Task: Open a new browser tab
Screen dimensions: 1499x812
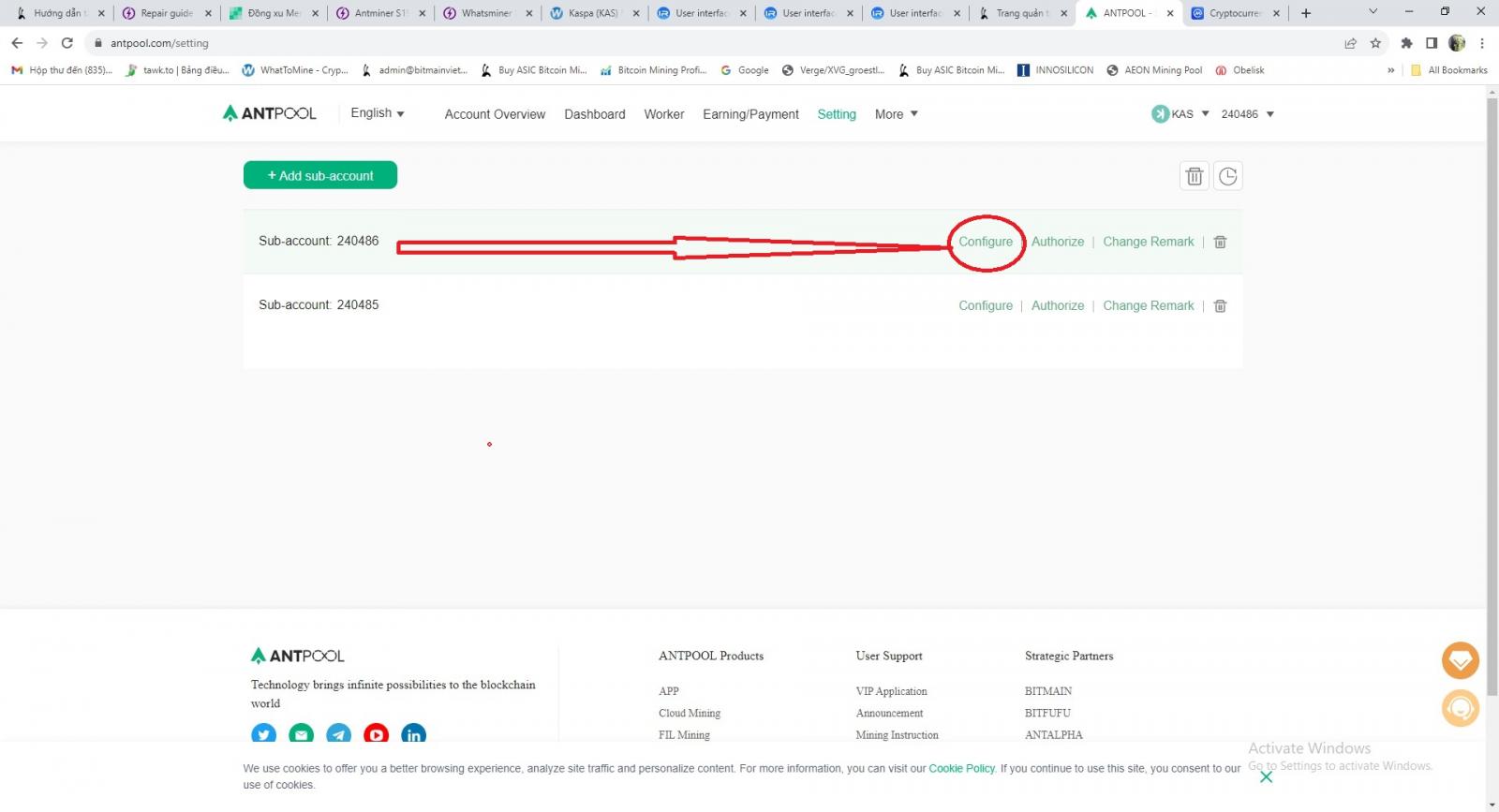Action: 1306,13
